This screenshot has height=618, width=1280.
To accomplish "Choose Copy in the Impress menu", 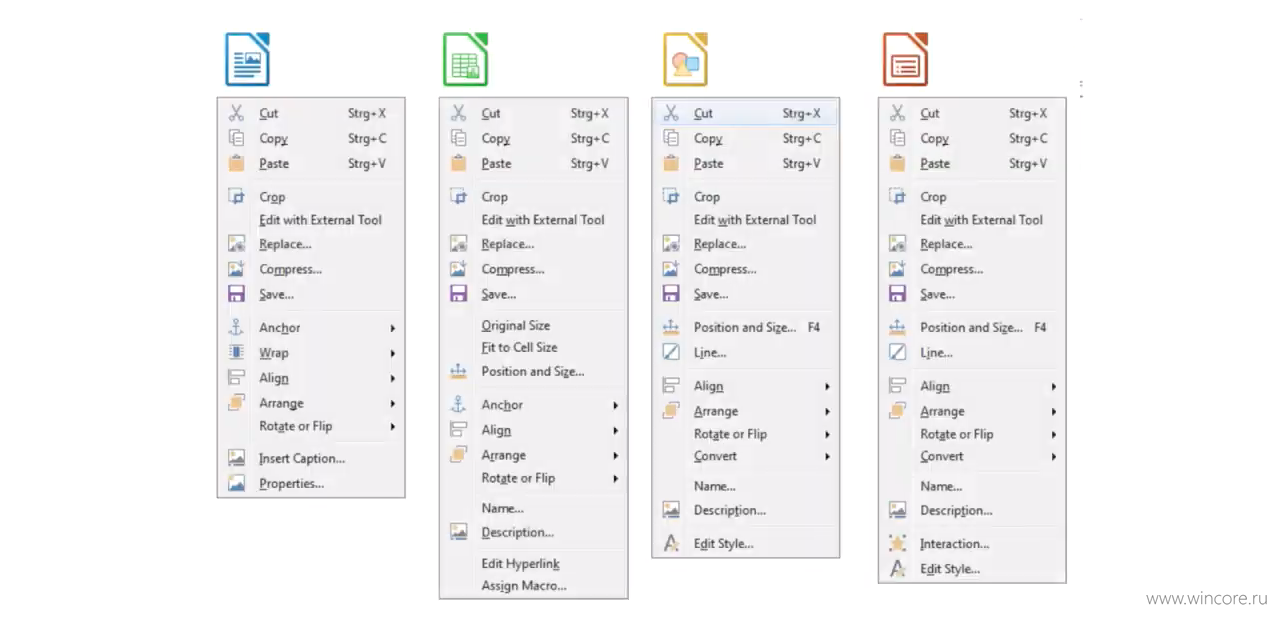I will pos(934,139).
